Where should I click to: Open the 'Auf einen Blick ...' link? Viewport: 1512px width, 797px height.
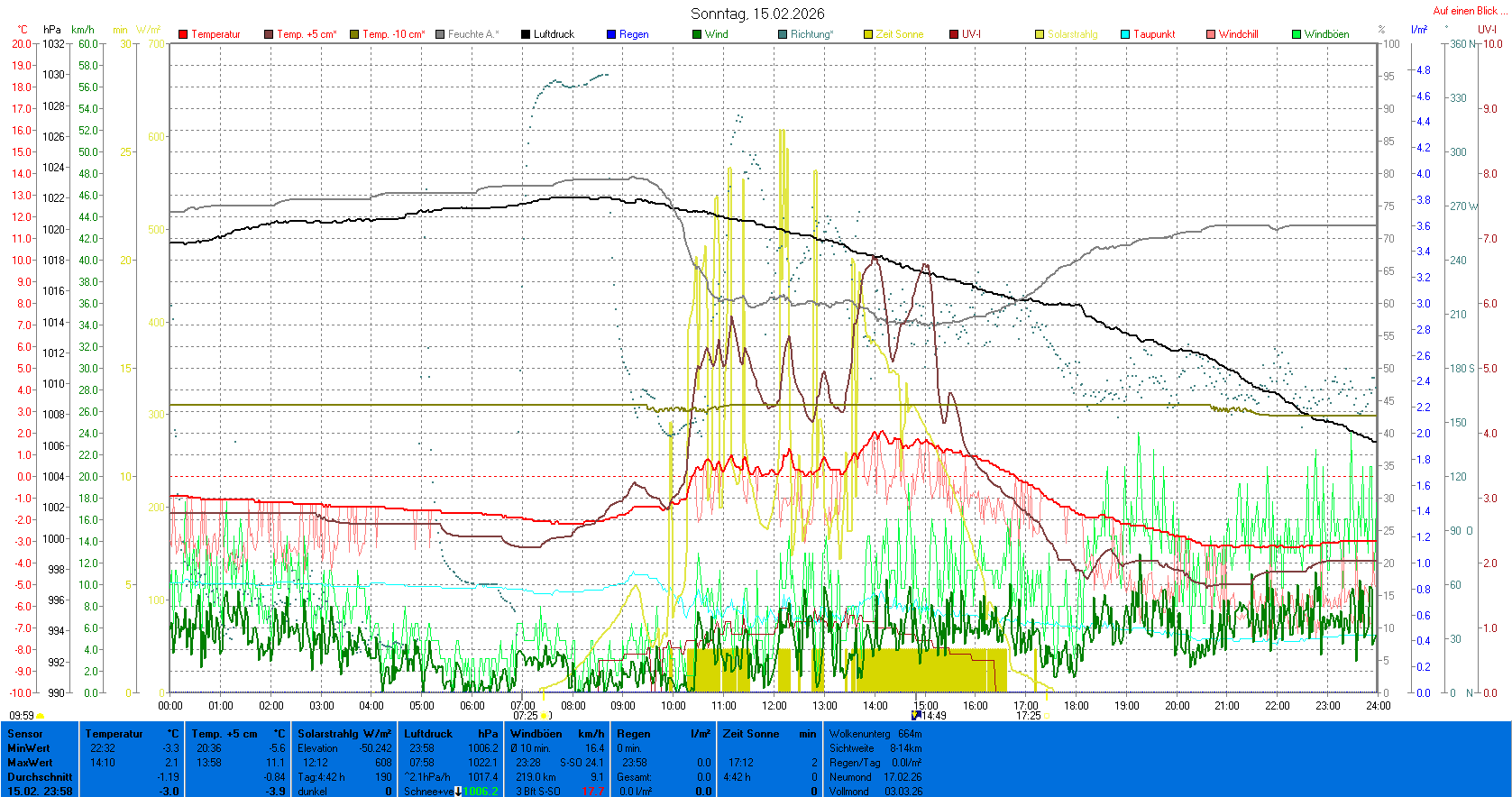[x=1469, y=11]
